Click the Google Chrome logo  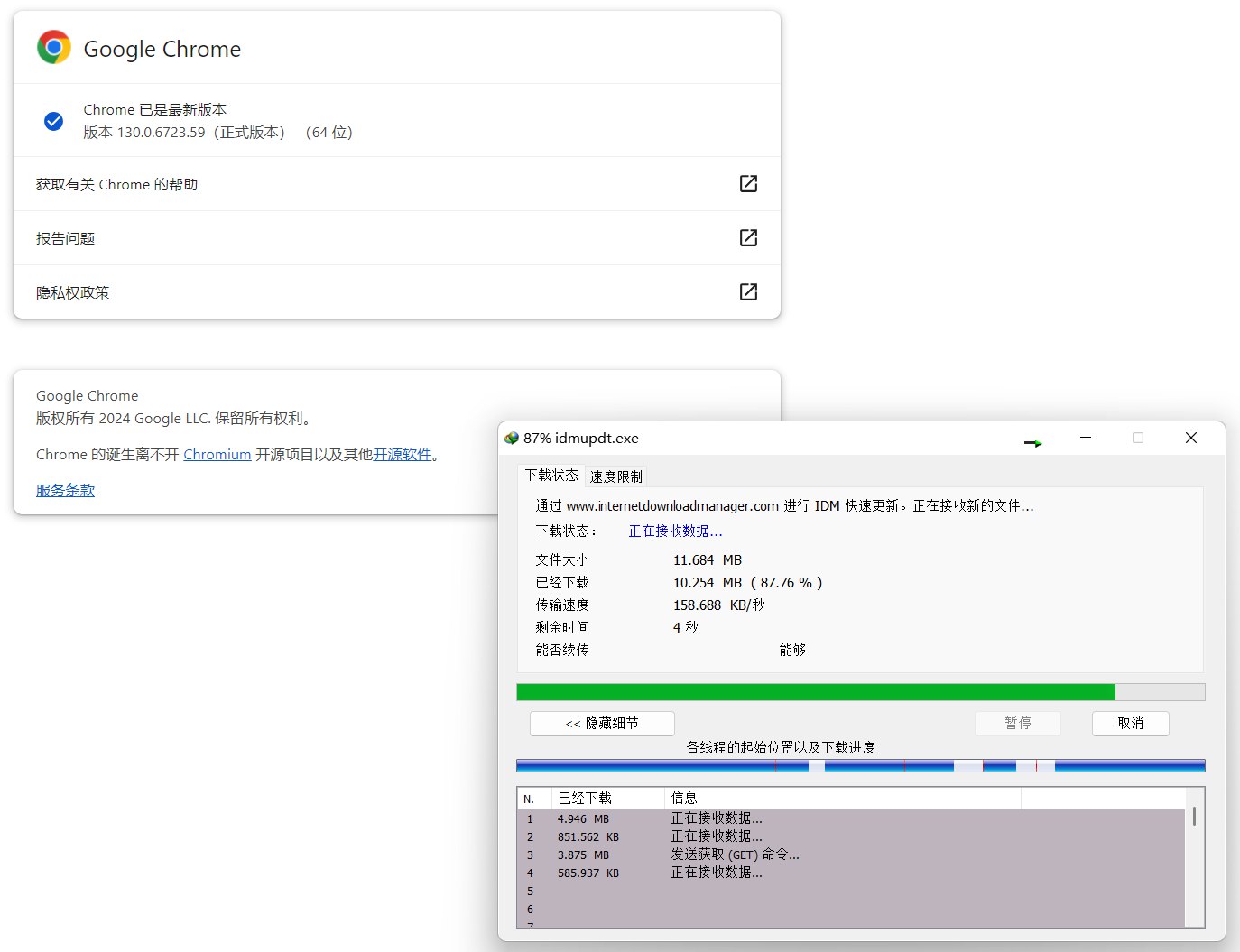tap(53, 46)
